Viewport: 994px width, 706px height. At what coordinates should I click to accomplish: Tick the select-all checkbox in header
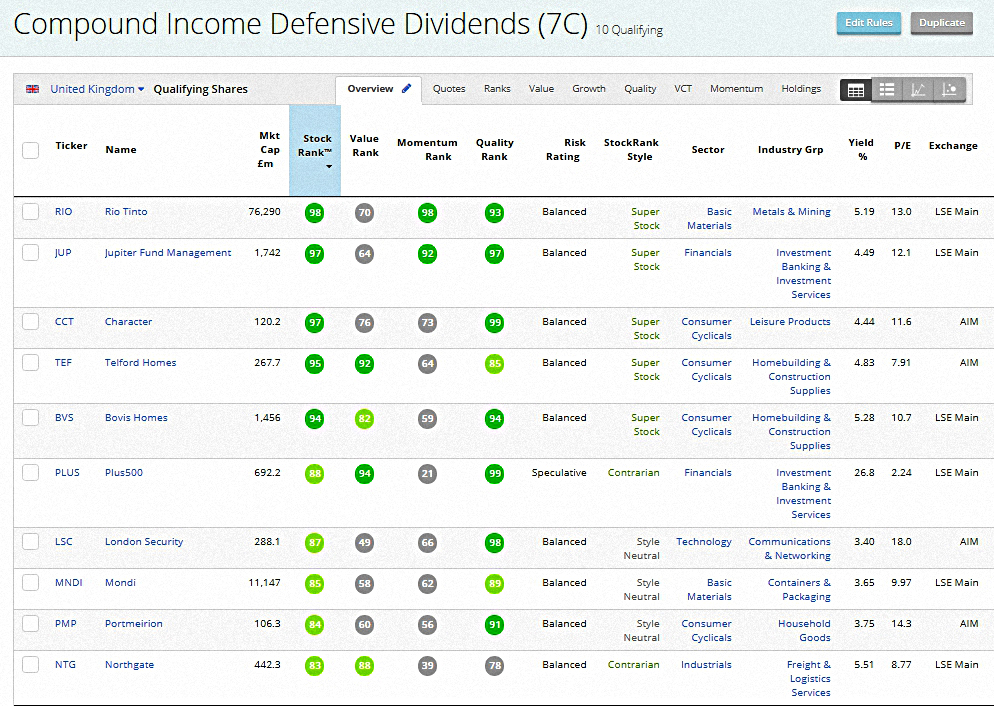pos(30,150)
